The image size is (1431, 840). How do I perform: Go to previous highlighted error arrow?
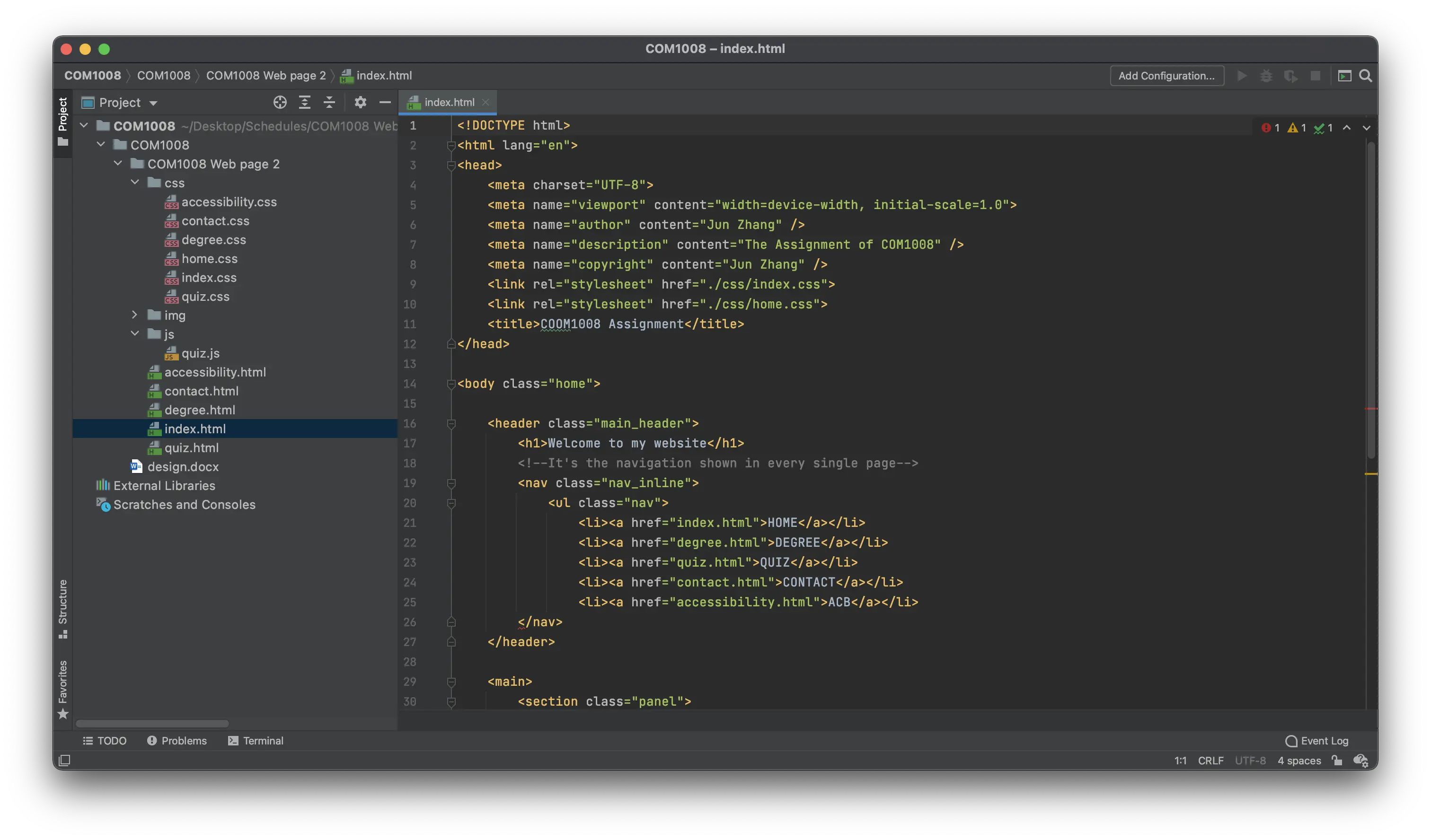[x=1346, y=128]
